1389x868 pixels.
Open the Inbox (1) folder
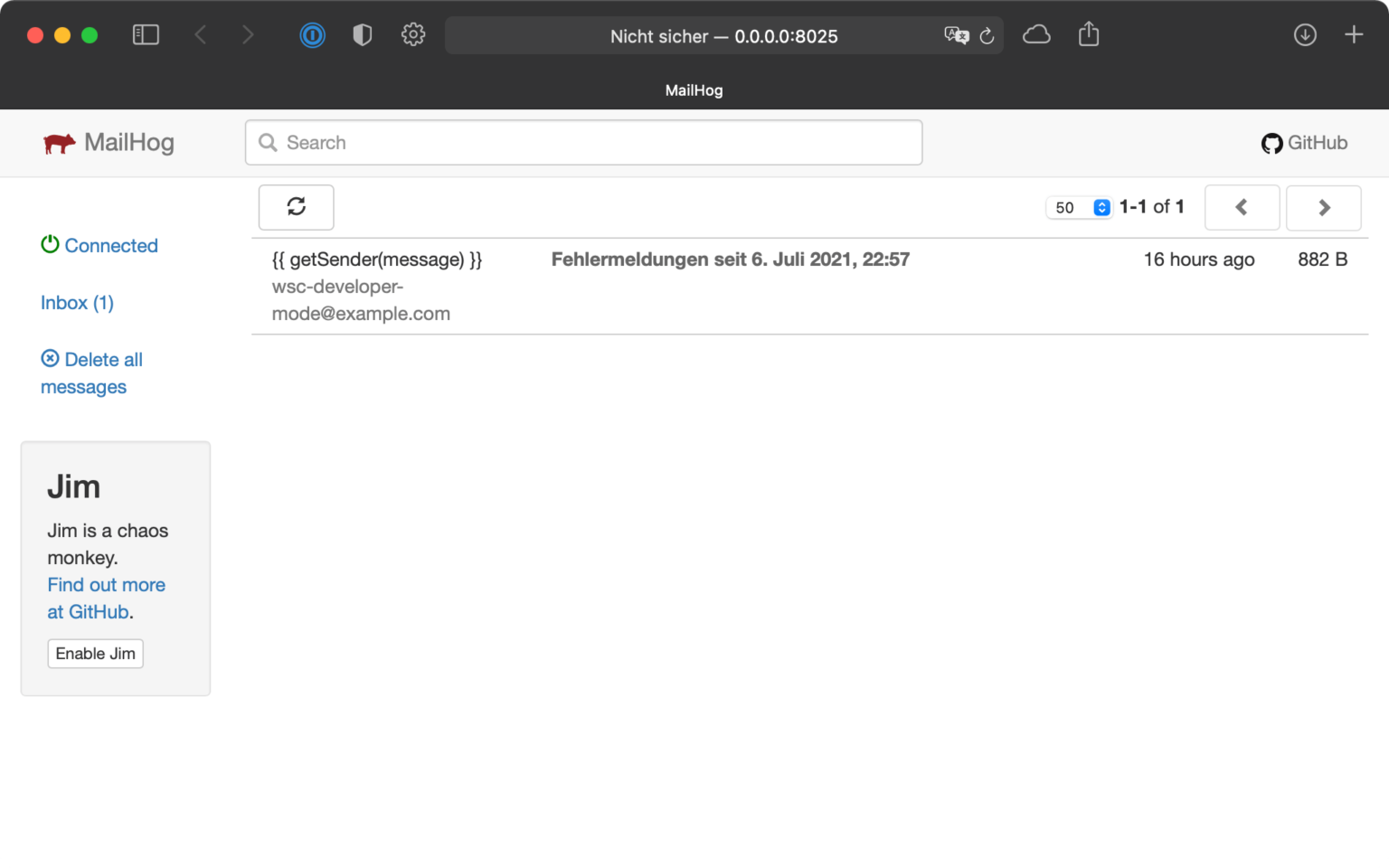click(x=77, y=302)
